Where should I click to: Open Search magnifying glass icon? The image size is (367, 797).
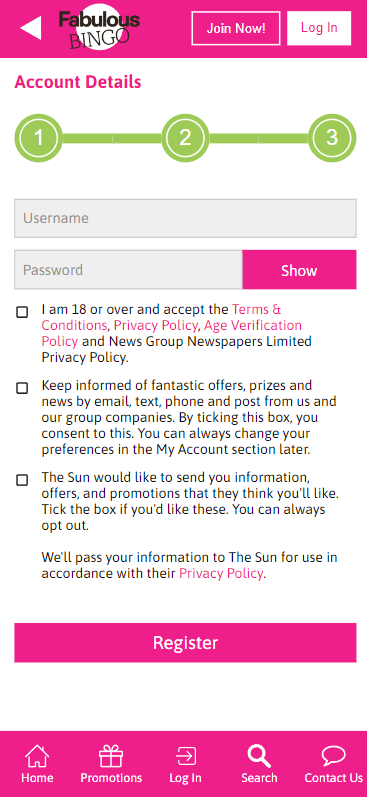259,756
